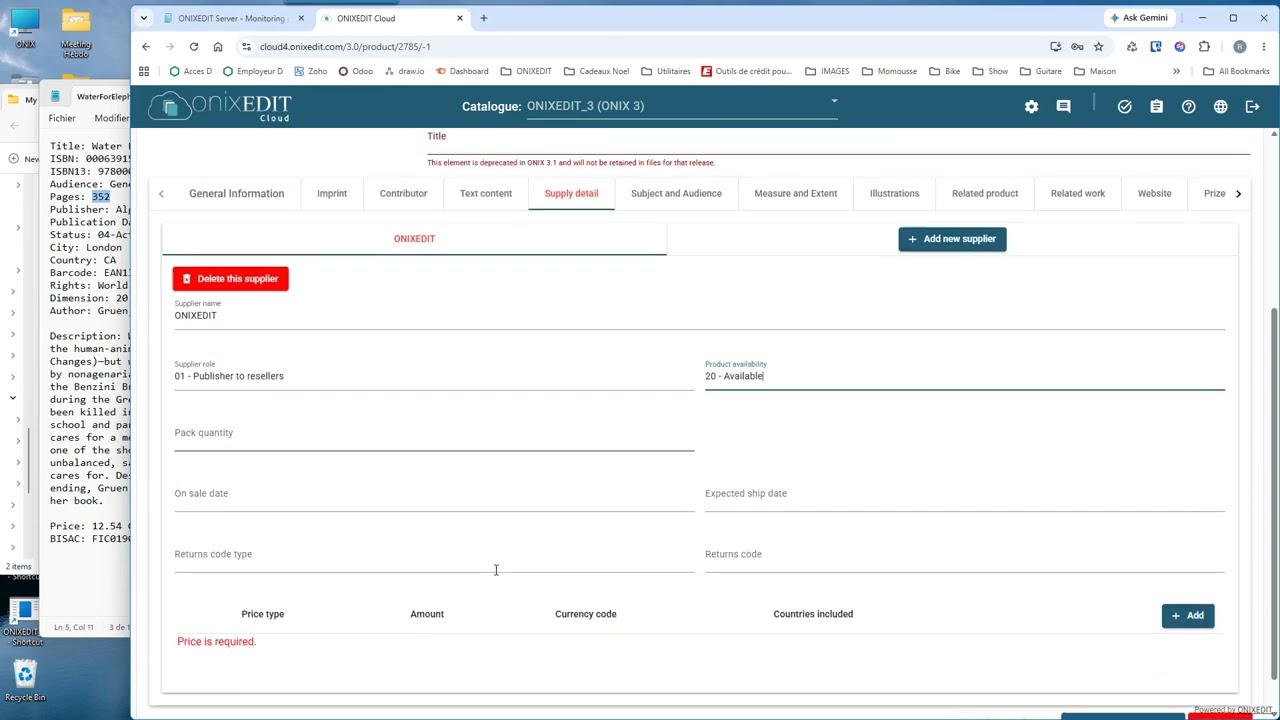1280x720 pixels.
Task: Open the Meeting Hebdo desktop folder
Action: (x=76, y=33)
